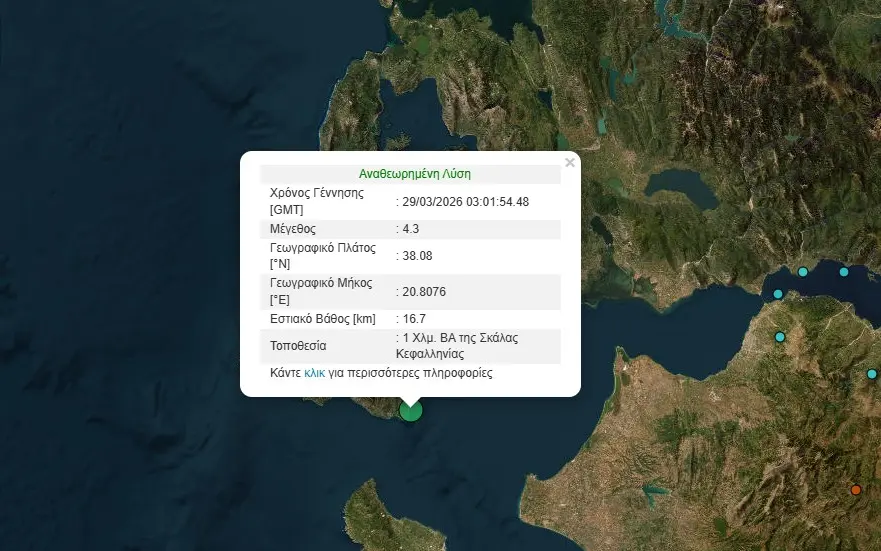The image size is (881, 551).
Task: Click the 'Μέγεθος' row label
Action: click(x=293, y=229)
